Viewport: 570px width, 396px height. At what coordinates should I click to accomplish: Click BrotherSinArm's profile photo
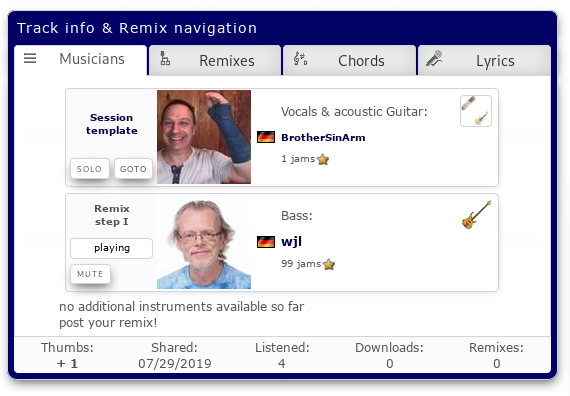tap(204, 137)
